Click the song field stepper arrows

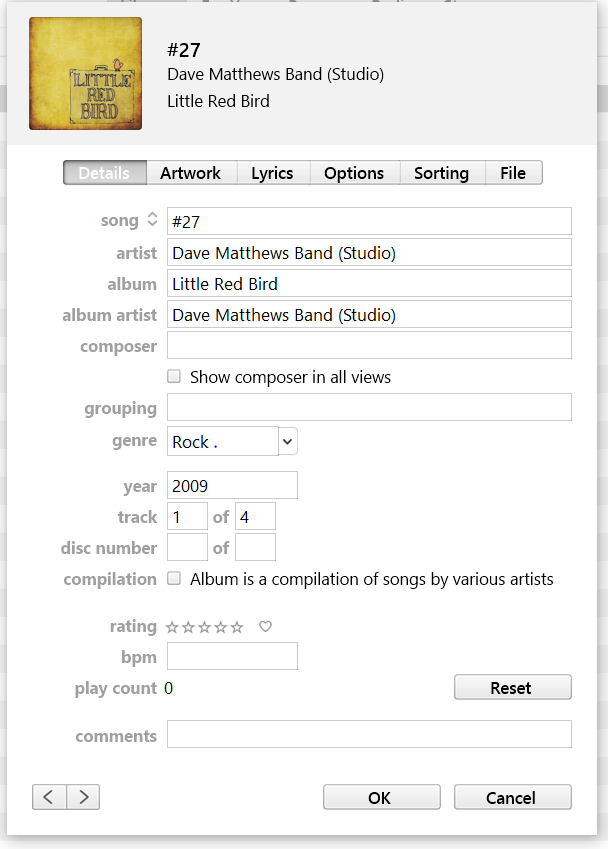tap(152, 220)
